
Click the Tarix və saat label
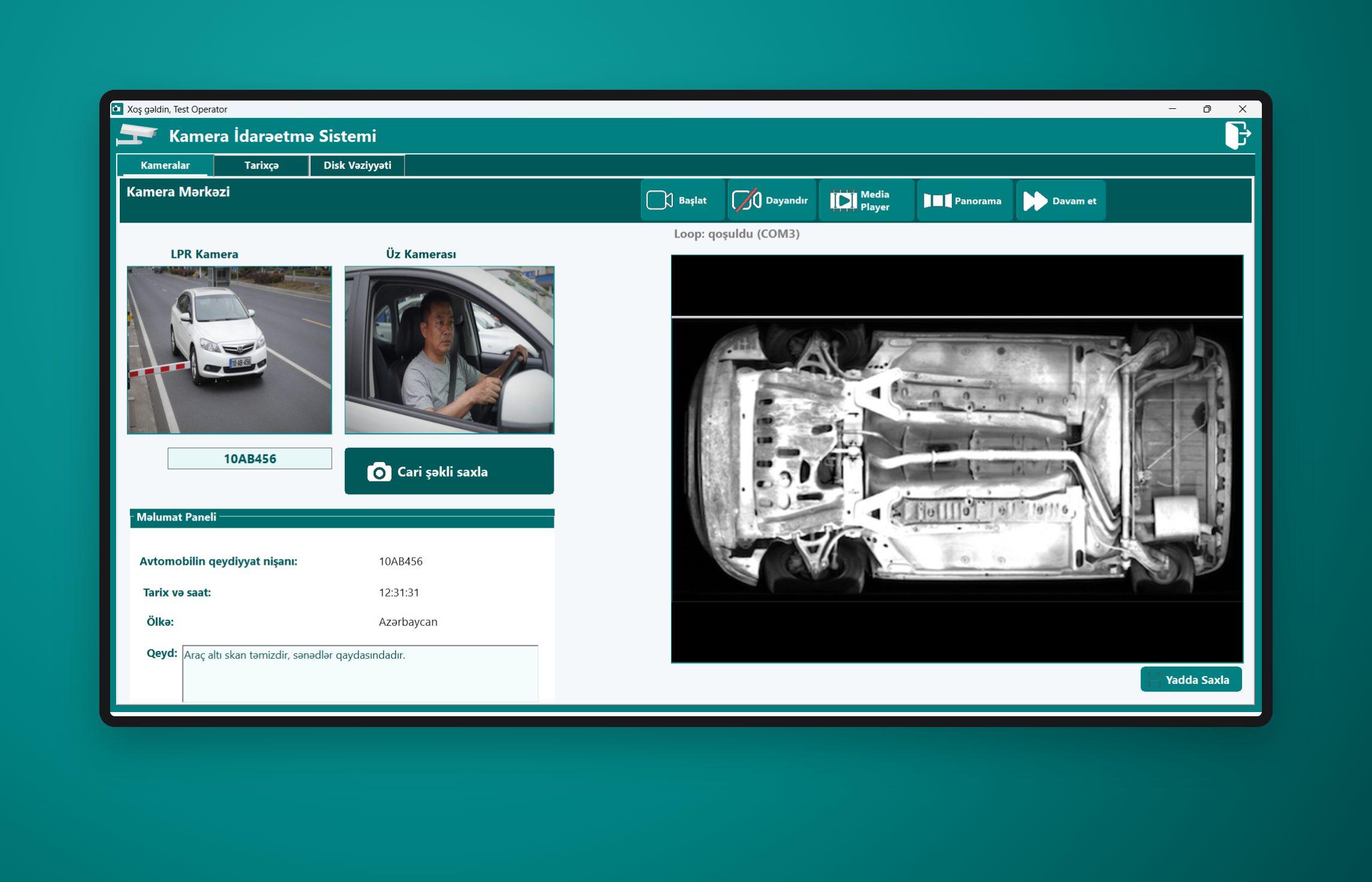tap(177, 592)
